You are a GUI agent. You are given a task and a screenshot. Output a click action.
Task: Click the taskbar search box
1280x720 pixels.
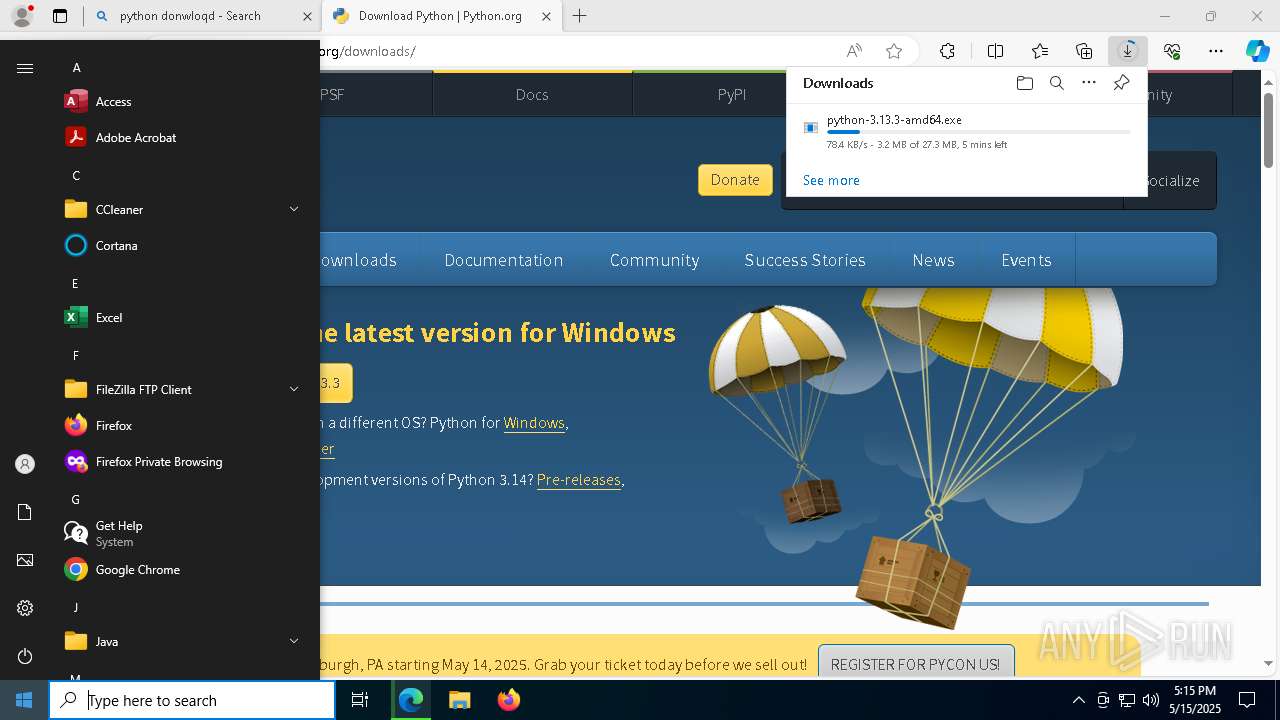point(192,700)
